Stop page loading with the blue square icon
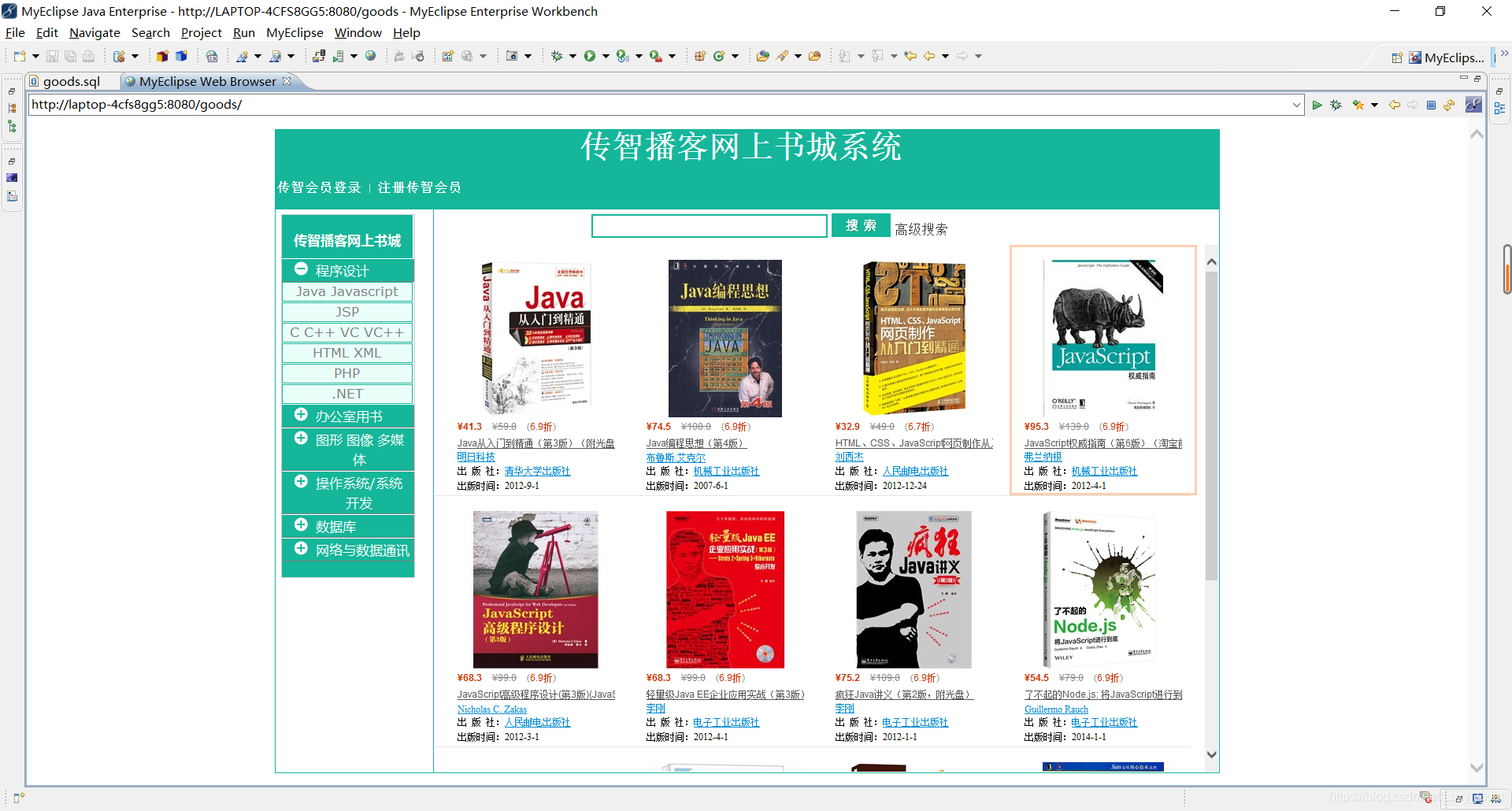This screenshot has height=811, width=1512. click(1432, 104)
